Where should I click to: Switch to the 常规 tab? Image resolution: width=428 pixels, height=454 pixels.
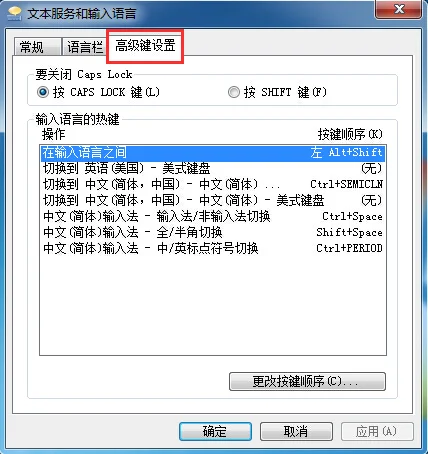tap(31, 47)
